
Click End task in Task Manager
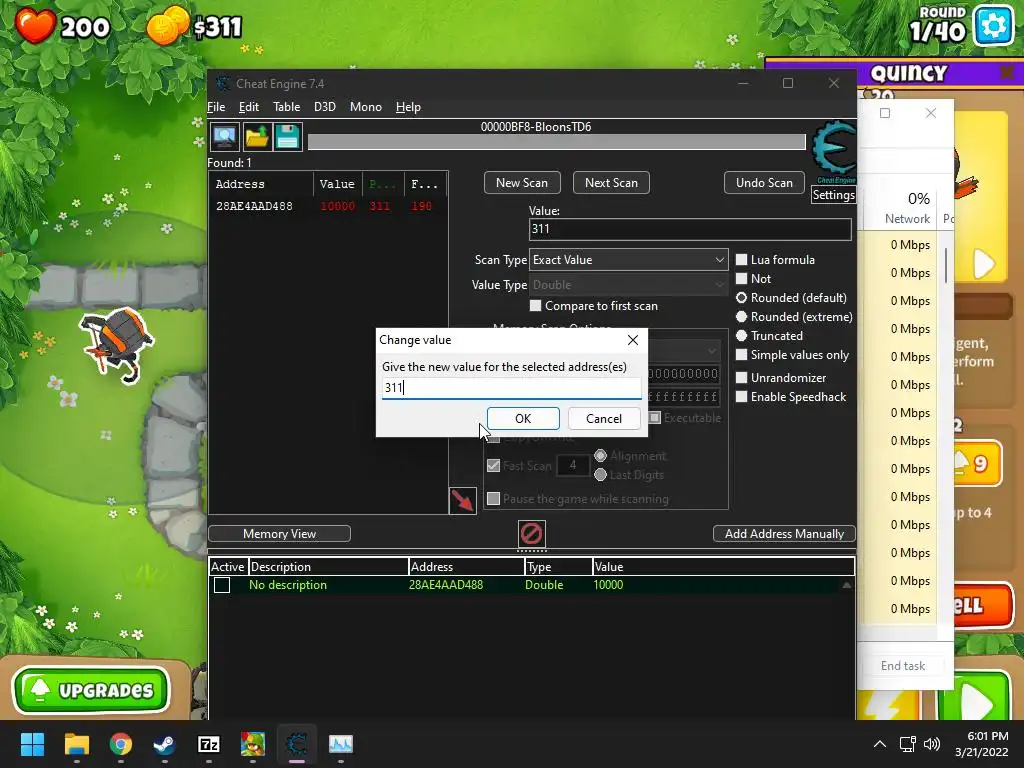click(x=903, y=665)
